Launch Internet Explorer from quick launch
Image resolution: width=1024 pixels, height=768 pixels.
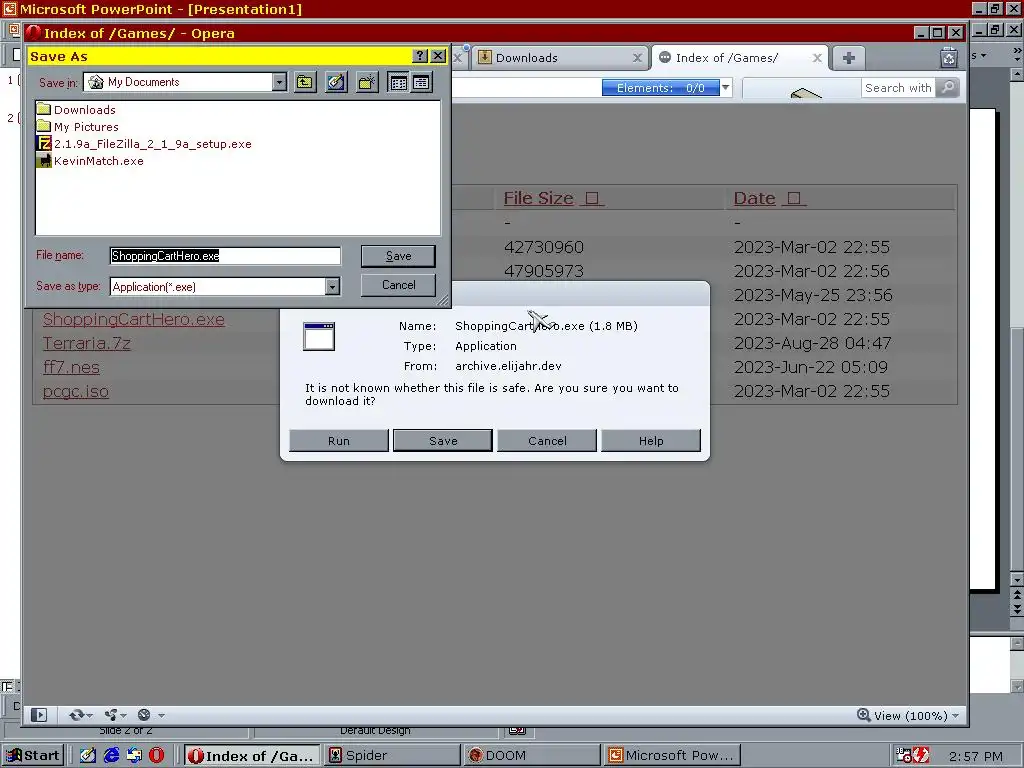(112, 756)
